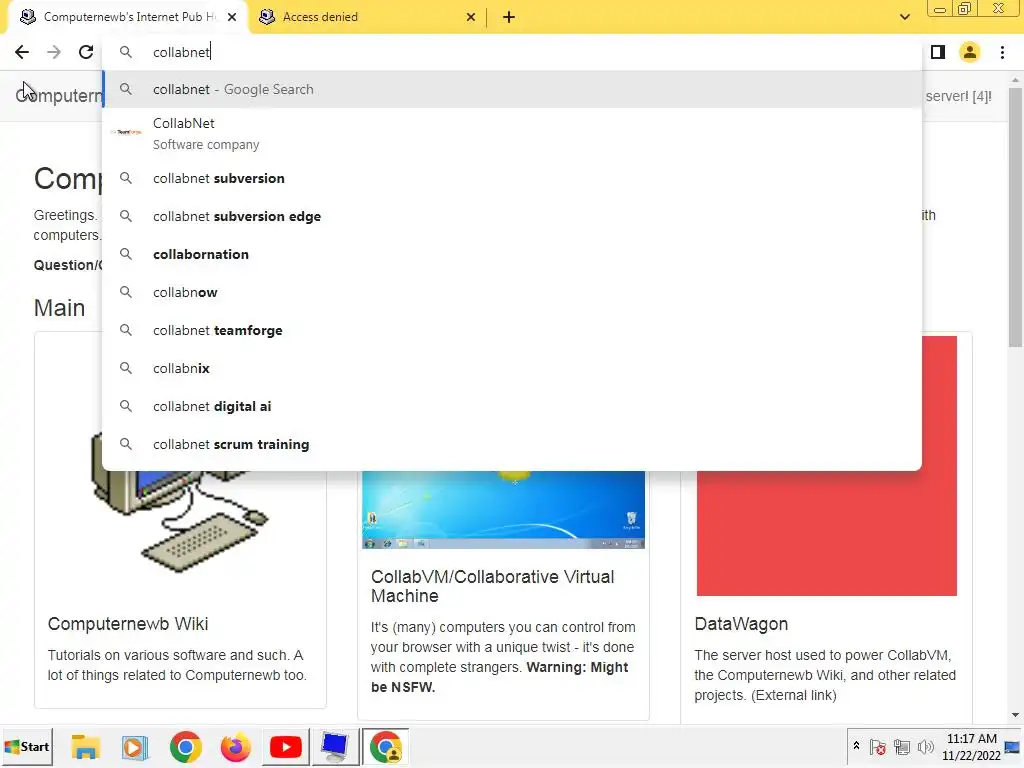Choose 'collabnet - Google Search' suggestion

pos(512,89)
